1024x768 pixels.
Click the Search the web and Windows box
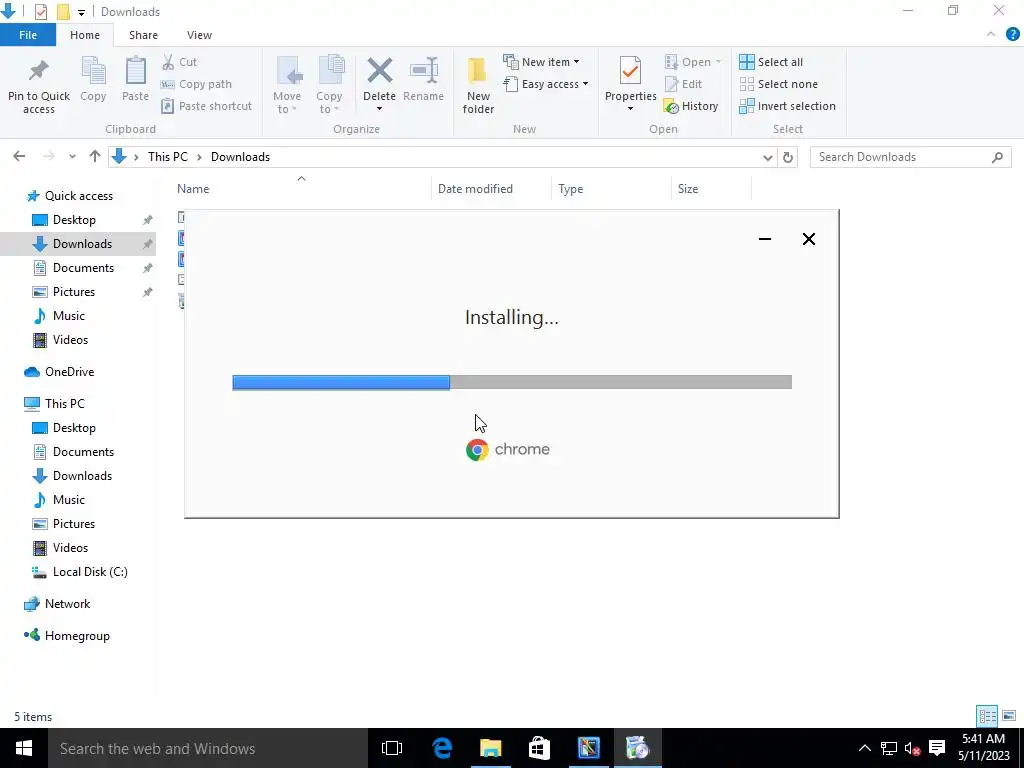pyautogui.click(x=208, y=748)
